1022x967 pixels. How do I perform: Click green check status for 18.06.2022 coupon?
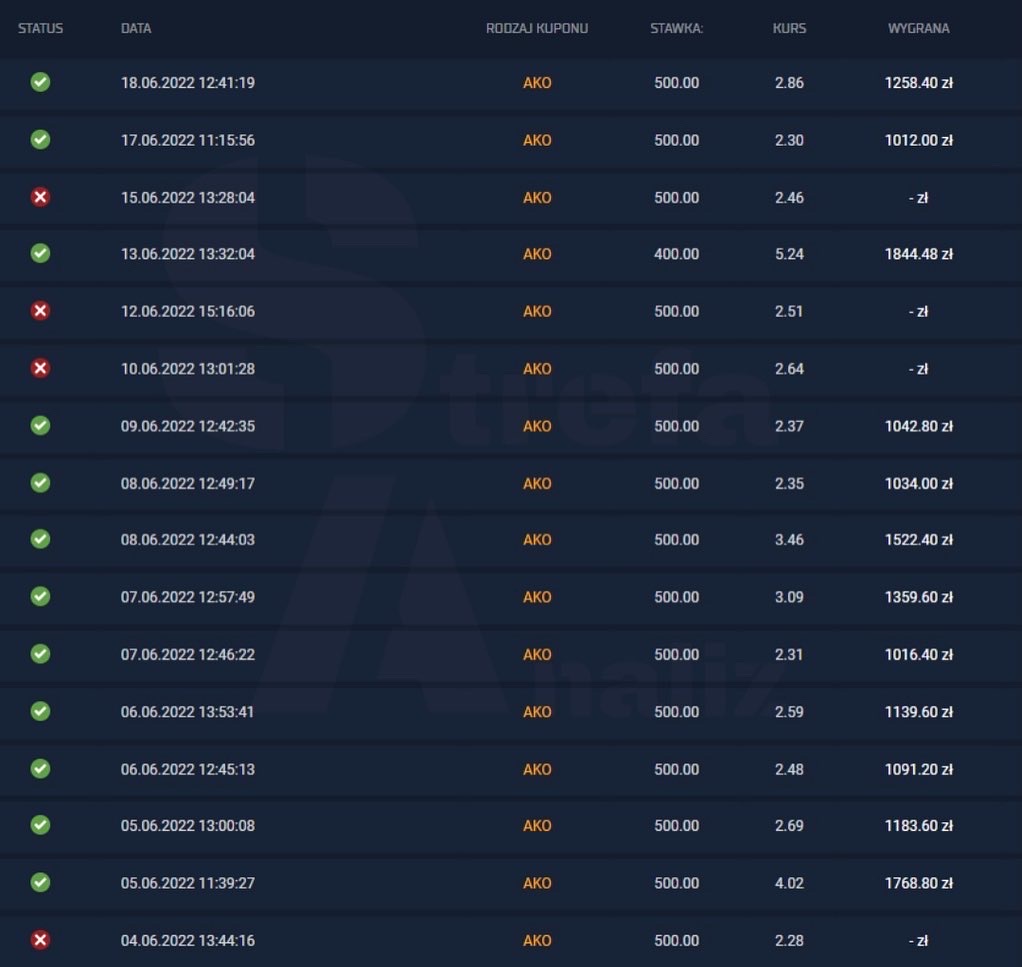click(40, 82)
